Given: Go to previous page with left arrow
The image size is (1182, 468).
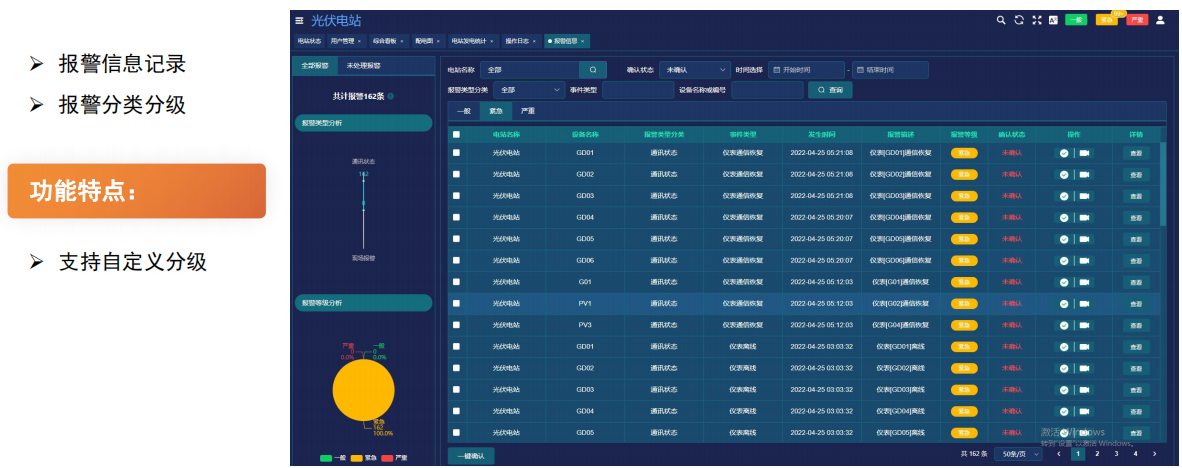Looking at the screenshot, I should [1058, 454].
